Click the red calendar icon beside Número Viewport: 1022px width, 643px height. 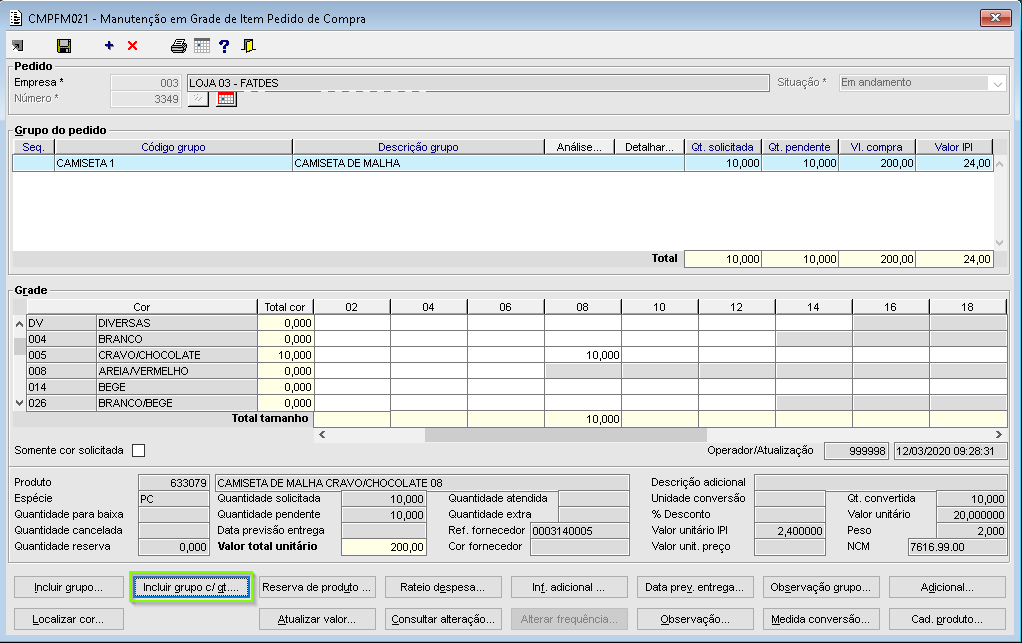click(x=226, y=99)
